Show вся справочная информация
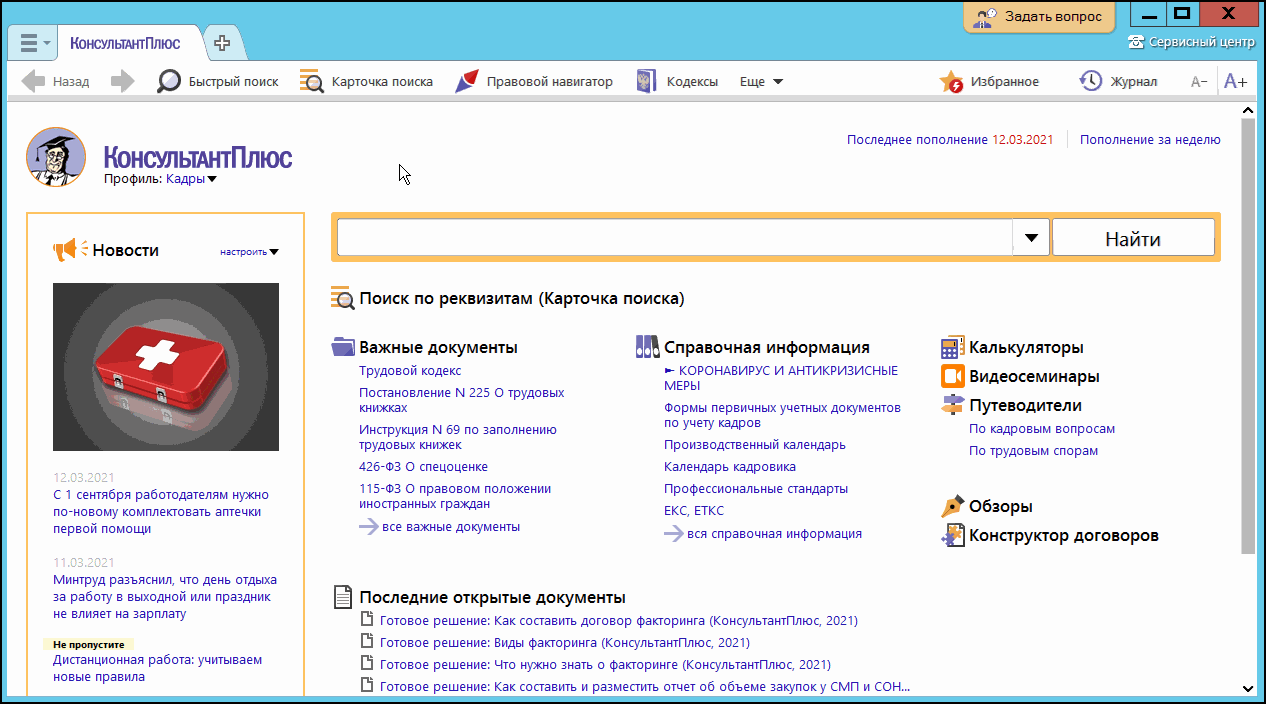 tap(774, 534)
